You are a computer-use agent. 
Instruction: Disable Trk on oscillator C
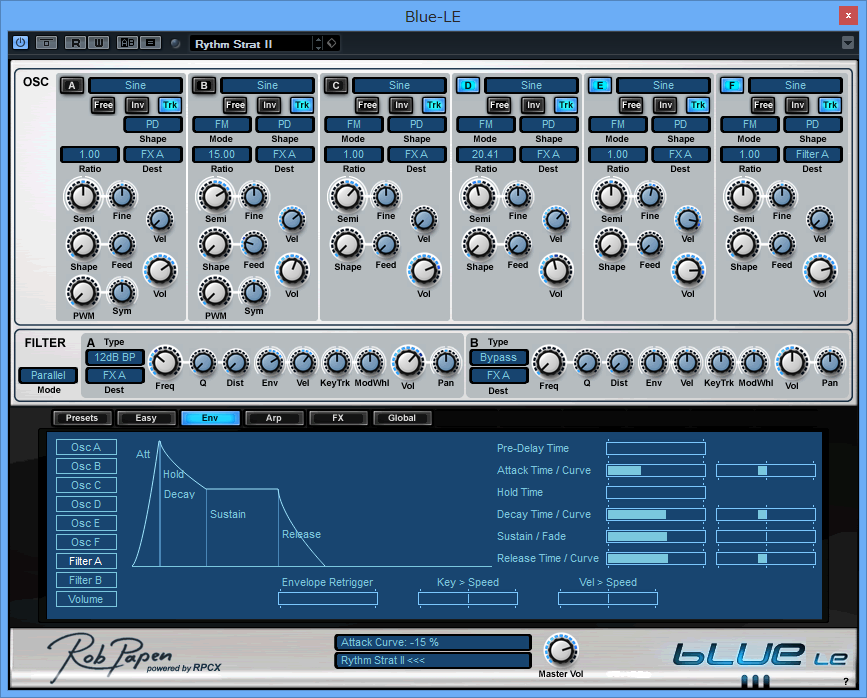click(434, 105)
